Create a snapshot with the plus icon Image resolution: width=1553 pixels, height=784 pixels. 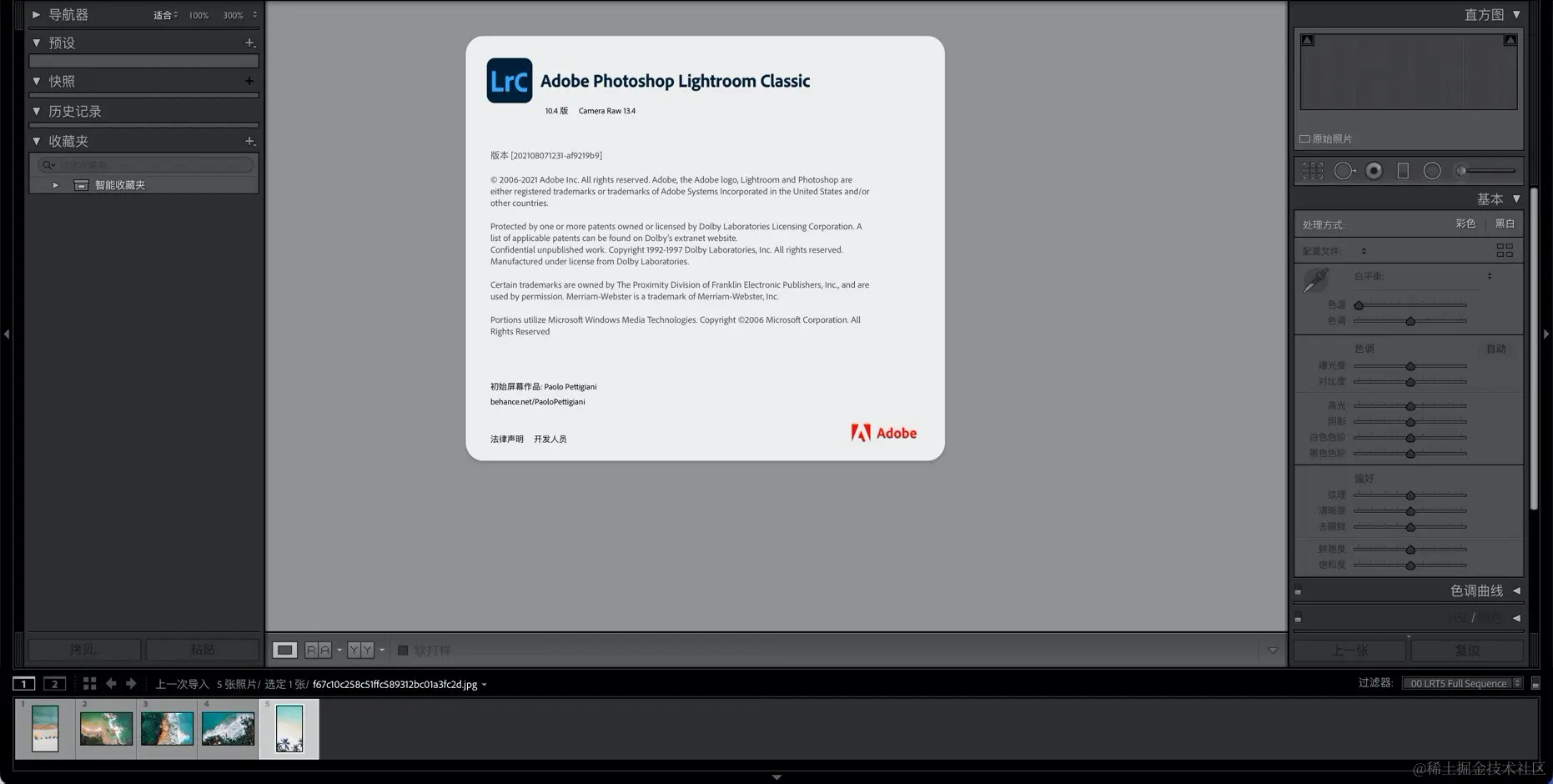coord(249,81)
